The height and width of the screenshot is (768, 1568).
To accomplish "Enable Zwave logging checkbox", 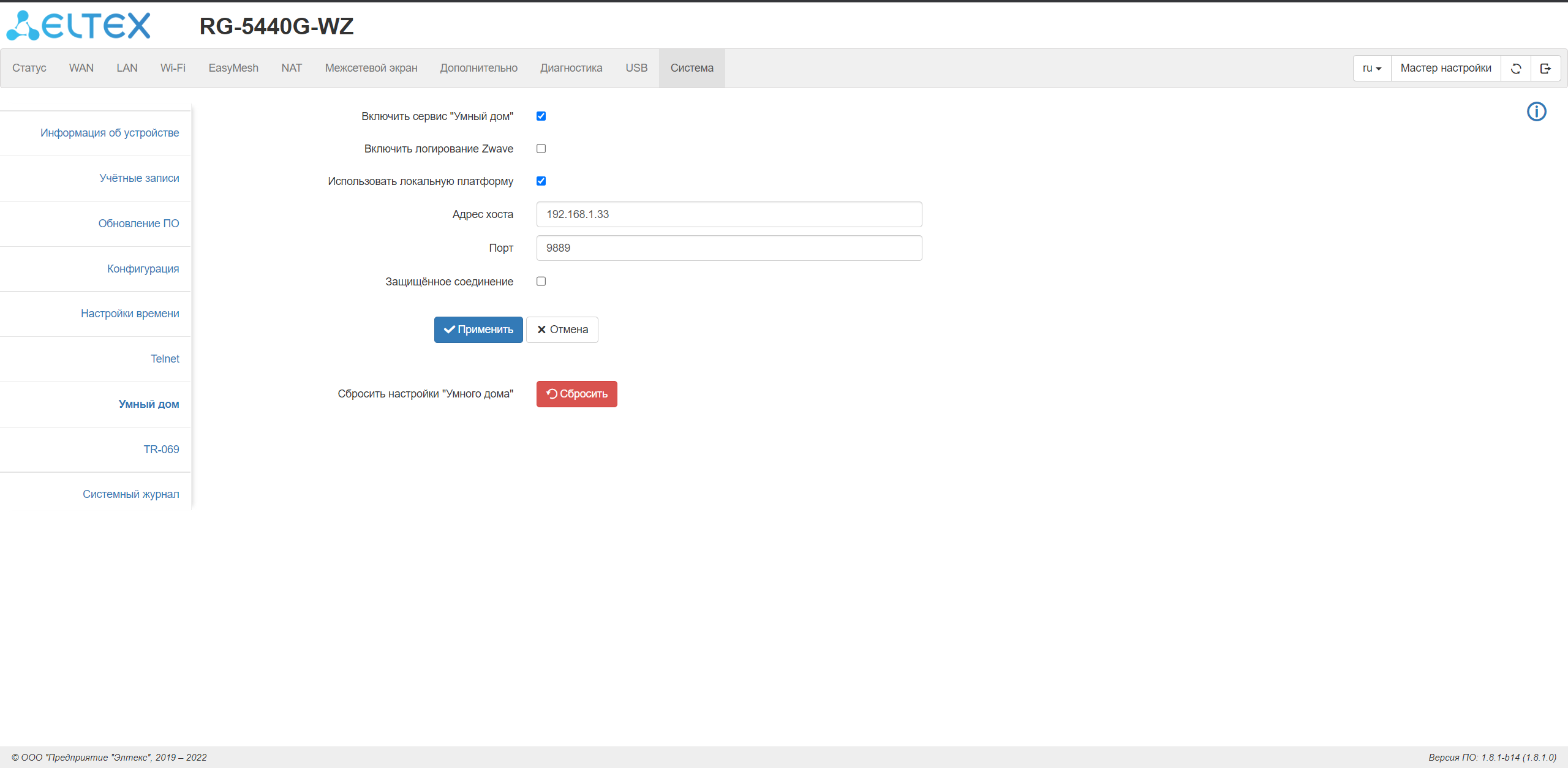I will pos(541,149).
